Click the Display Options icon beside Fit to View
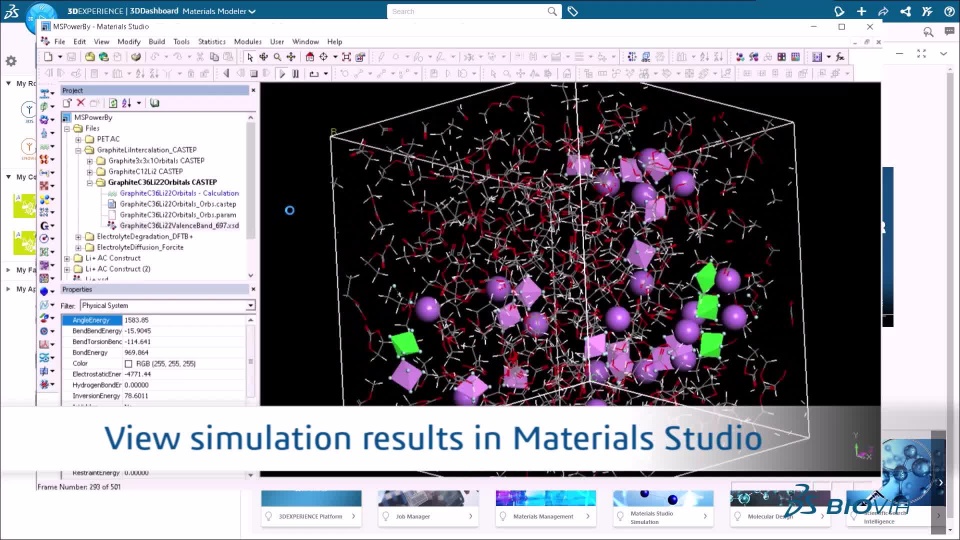This screenshot has height=540, width=960. 360,57
